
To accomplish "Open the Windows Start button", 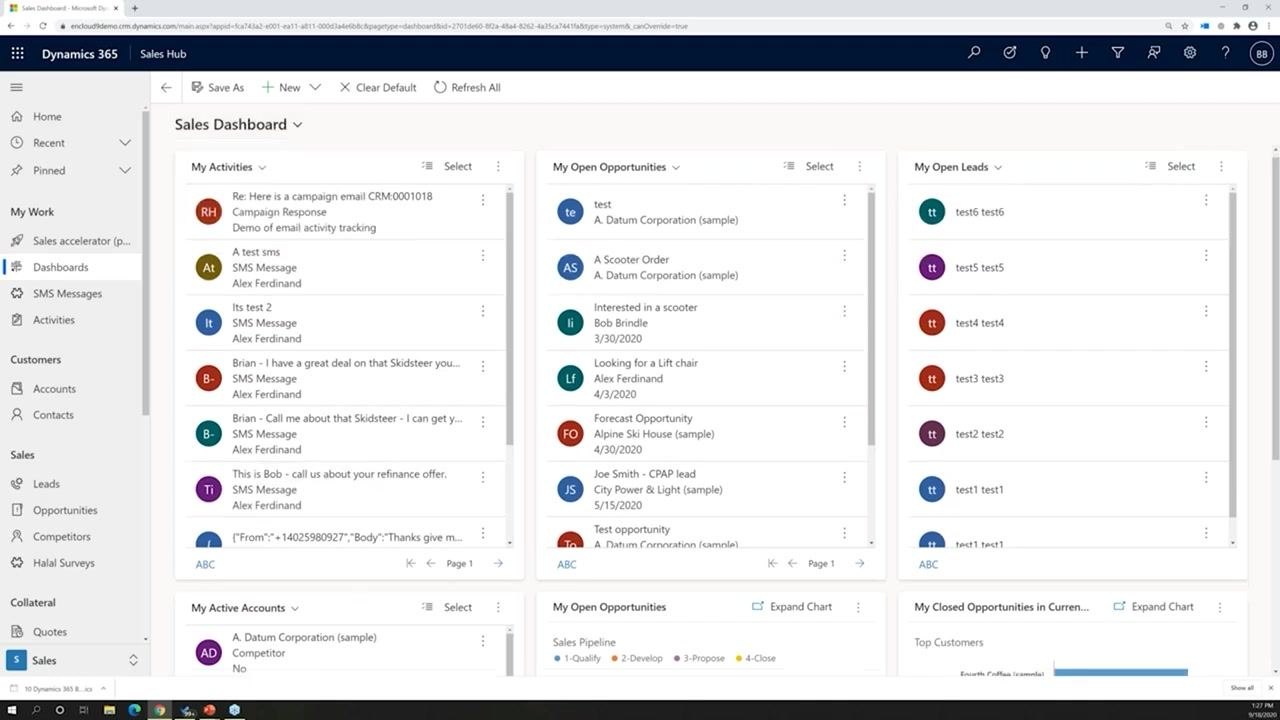I will coord(12,710).
